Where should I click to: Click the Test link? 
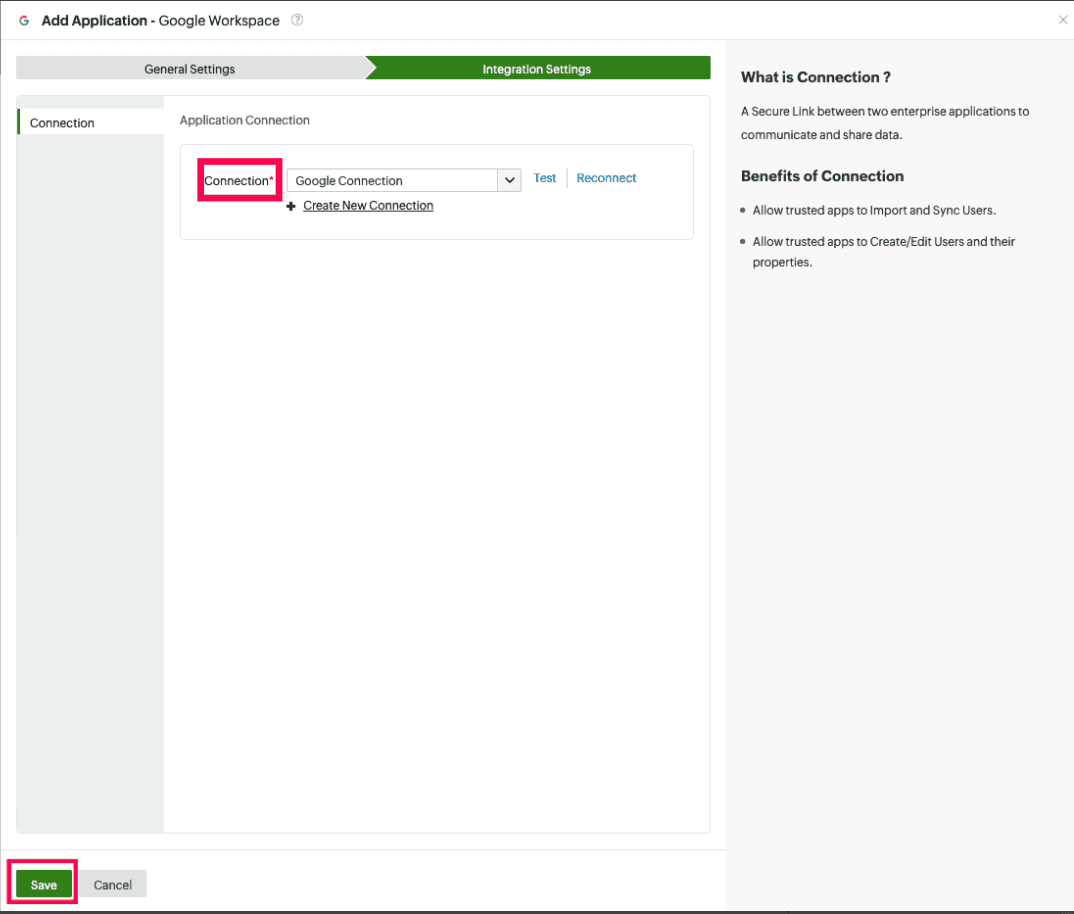[545, 177]
